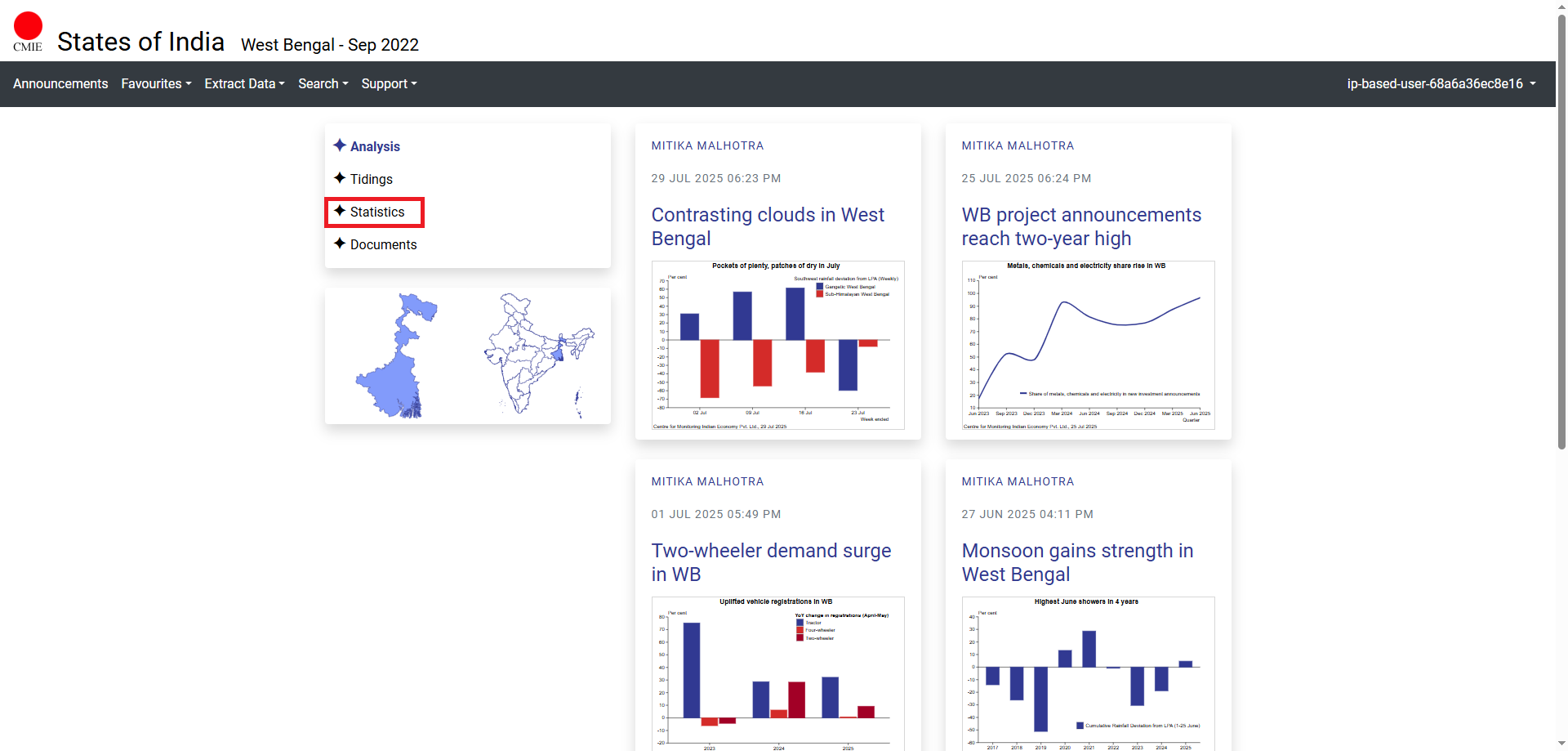Click the star icon beside Statistics

[x=340, y=211]
